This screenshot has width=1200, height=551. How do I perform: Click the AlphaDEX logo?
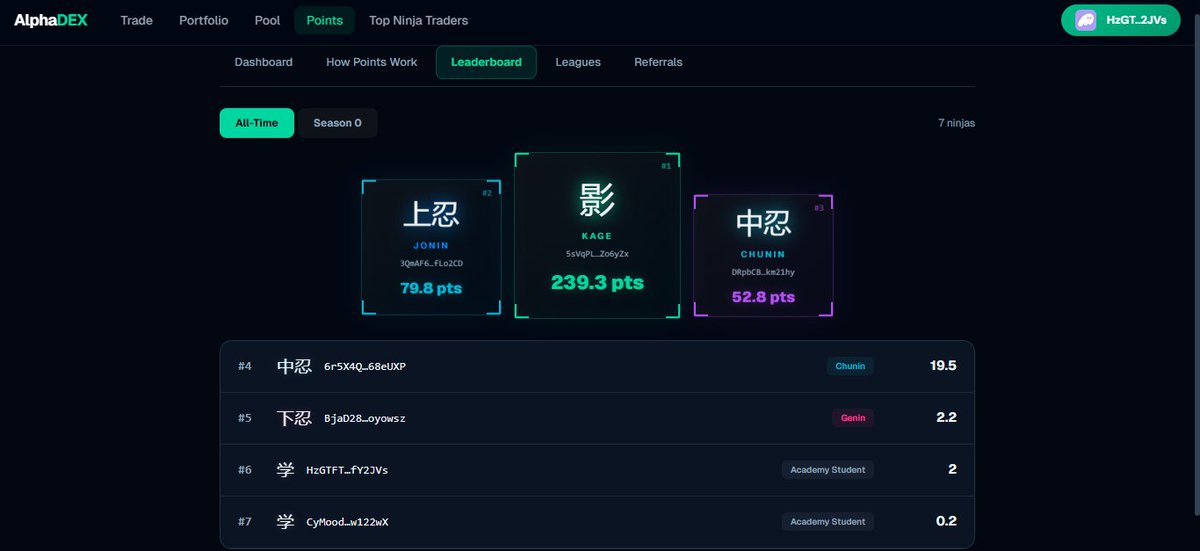[50, 20]
